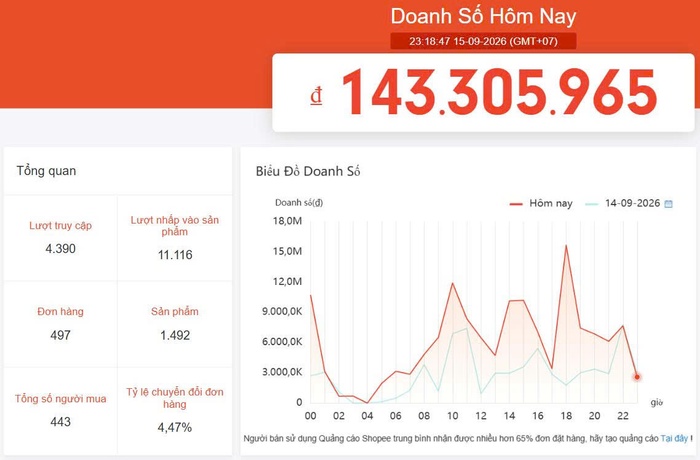Open the calendar icon beside 14-09-2026
This screenshot has width=700, height=460.
point(668,204)
